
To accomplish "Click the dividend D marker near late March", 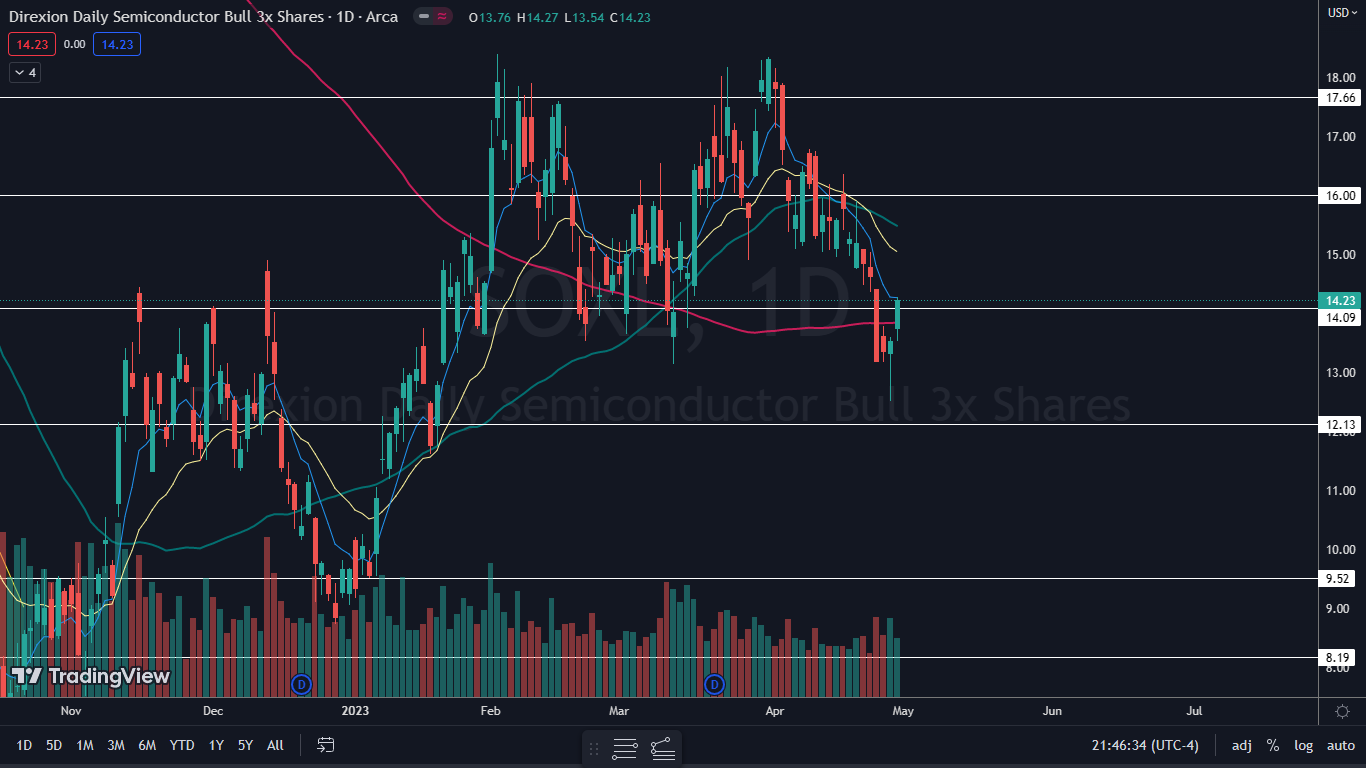I will coord(714,684).
